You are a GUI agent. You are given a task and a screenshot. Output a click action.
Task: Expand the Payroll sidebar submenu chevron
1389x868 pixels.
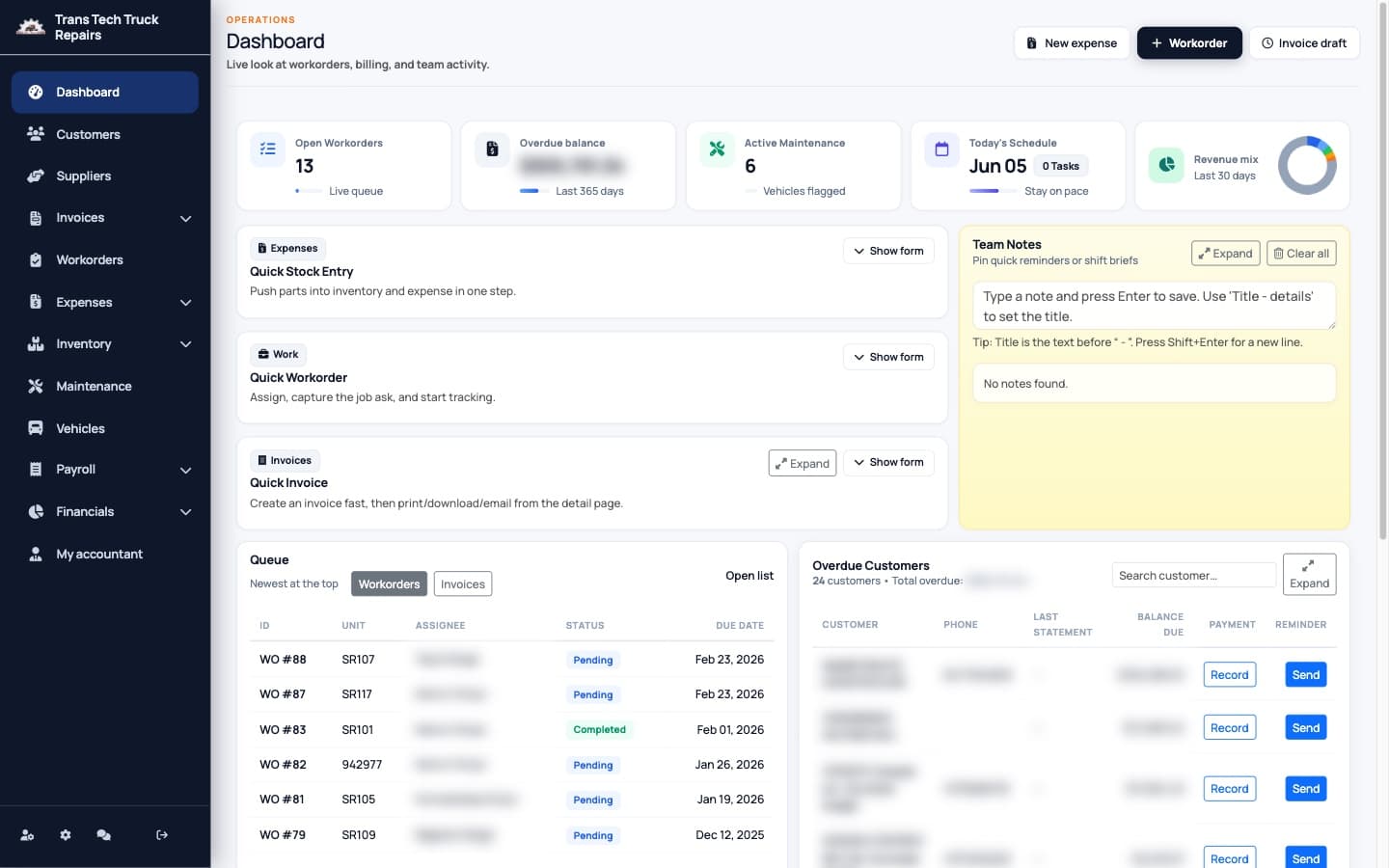(x=186, y=470)
